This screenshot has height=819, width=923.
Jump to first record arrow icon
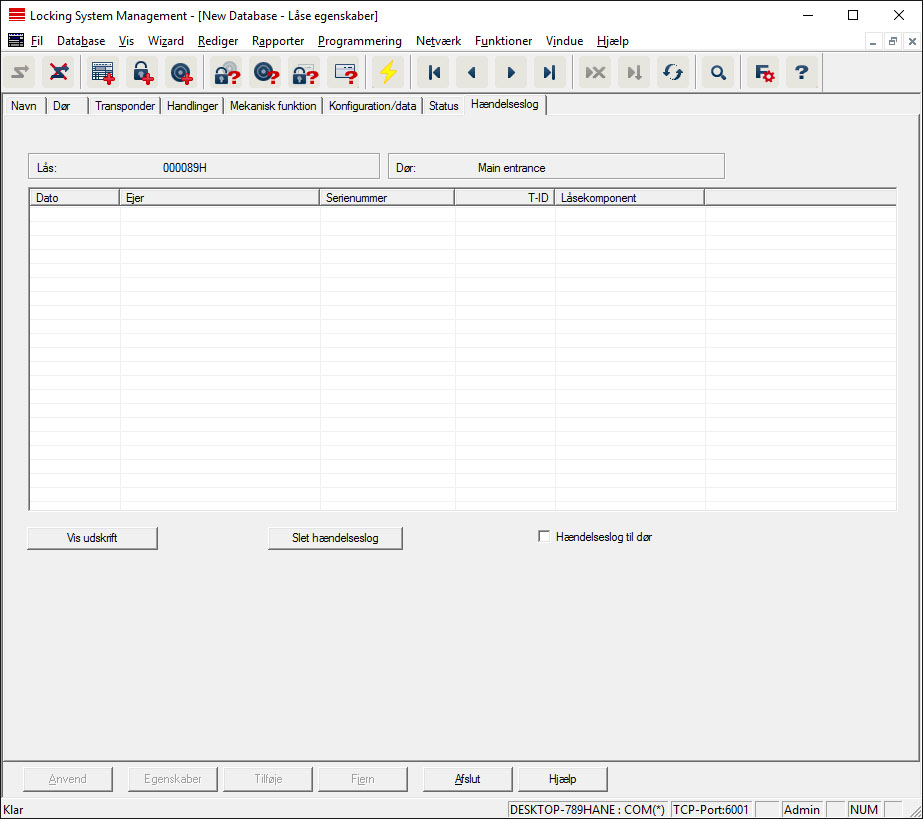[434, 73]
